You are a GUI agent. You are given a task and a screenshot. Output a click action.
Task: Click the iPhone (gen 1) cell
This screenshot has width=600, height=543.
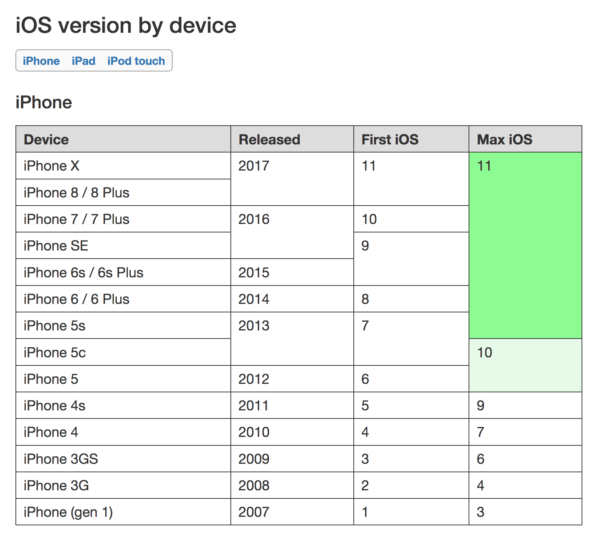point(69,512)
